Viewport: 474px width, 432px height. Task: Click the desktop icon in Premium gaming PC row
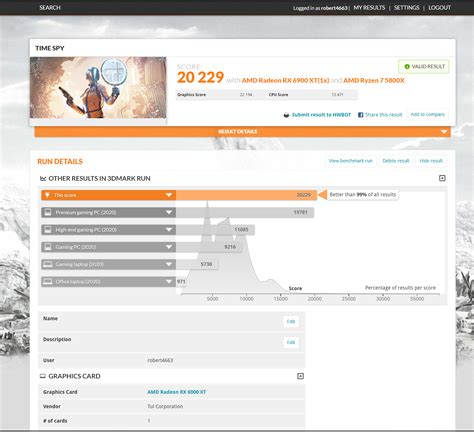(x=48, y=212)
